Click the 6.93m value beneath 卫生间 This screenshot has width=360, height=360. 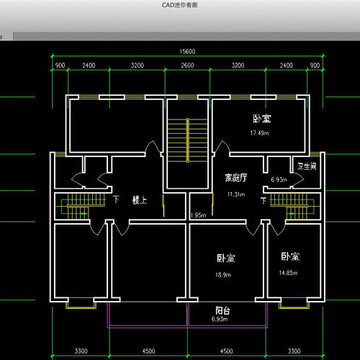pyautogui.click(x=279, y=180)
